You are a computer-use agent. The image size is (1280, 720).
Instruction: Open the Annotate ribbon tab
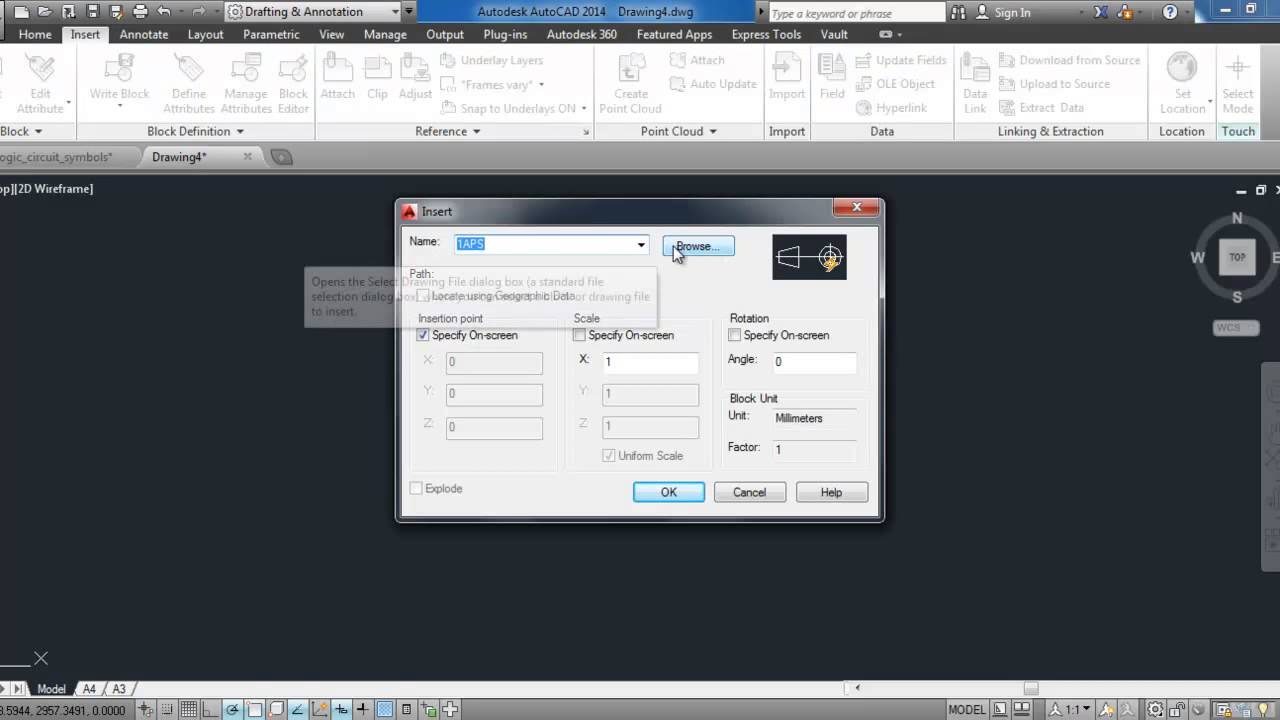point(144,34)
